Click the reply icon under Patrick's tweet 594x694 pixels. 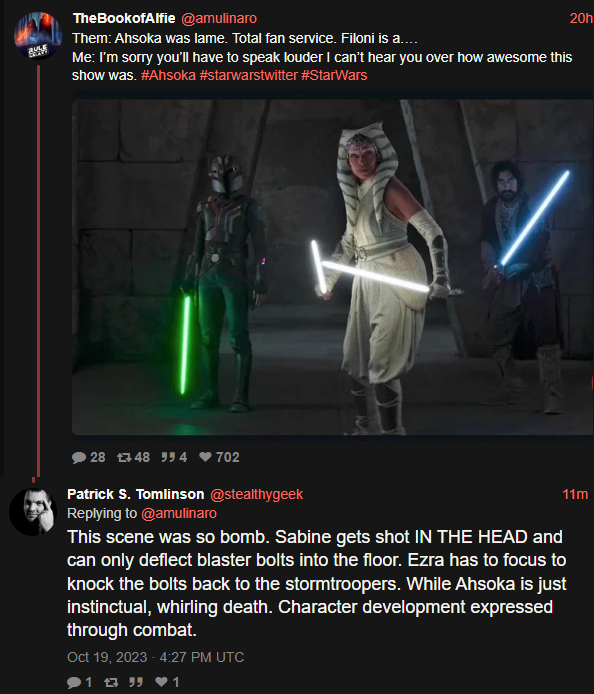(74, 682)
